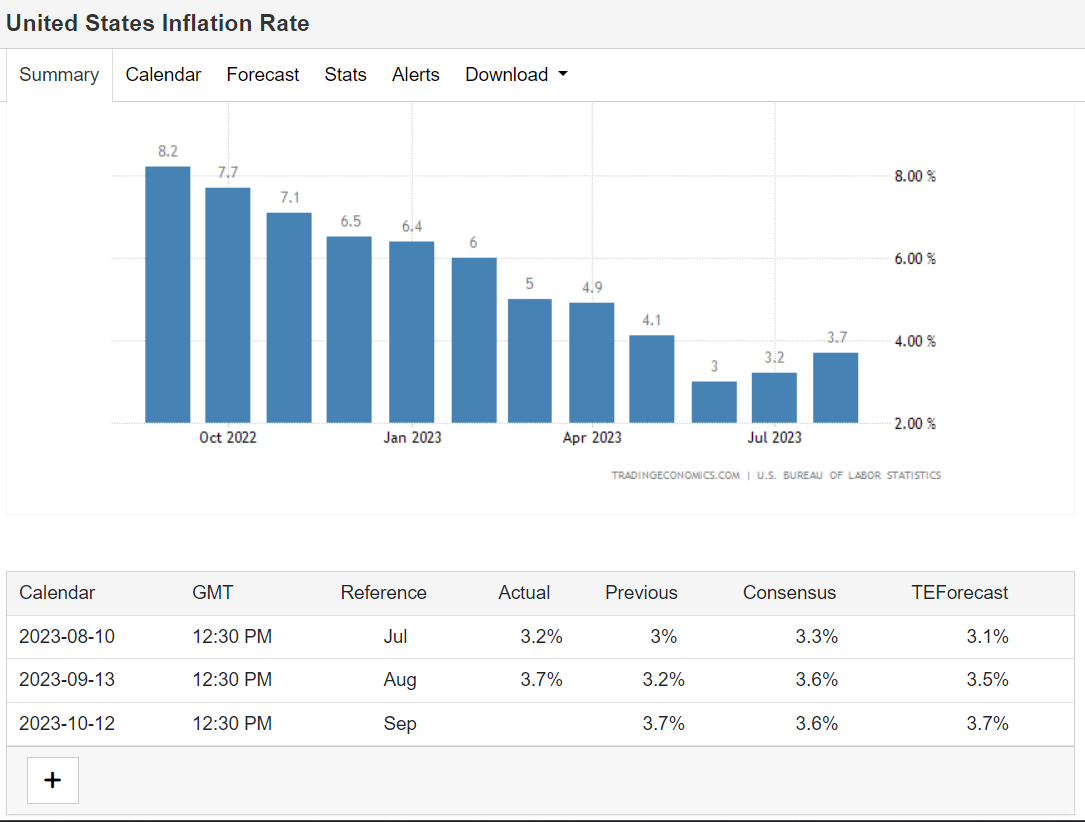Click the bar labeled 4.1

[652, 379]
